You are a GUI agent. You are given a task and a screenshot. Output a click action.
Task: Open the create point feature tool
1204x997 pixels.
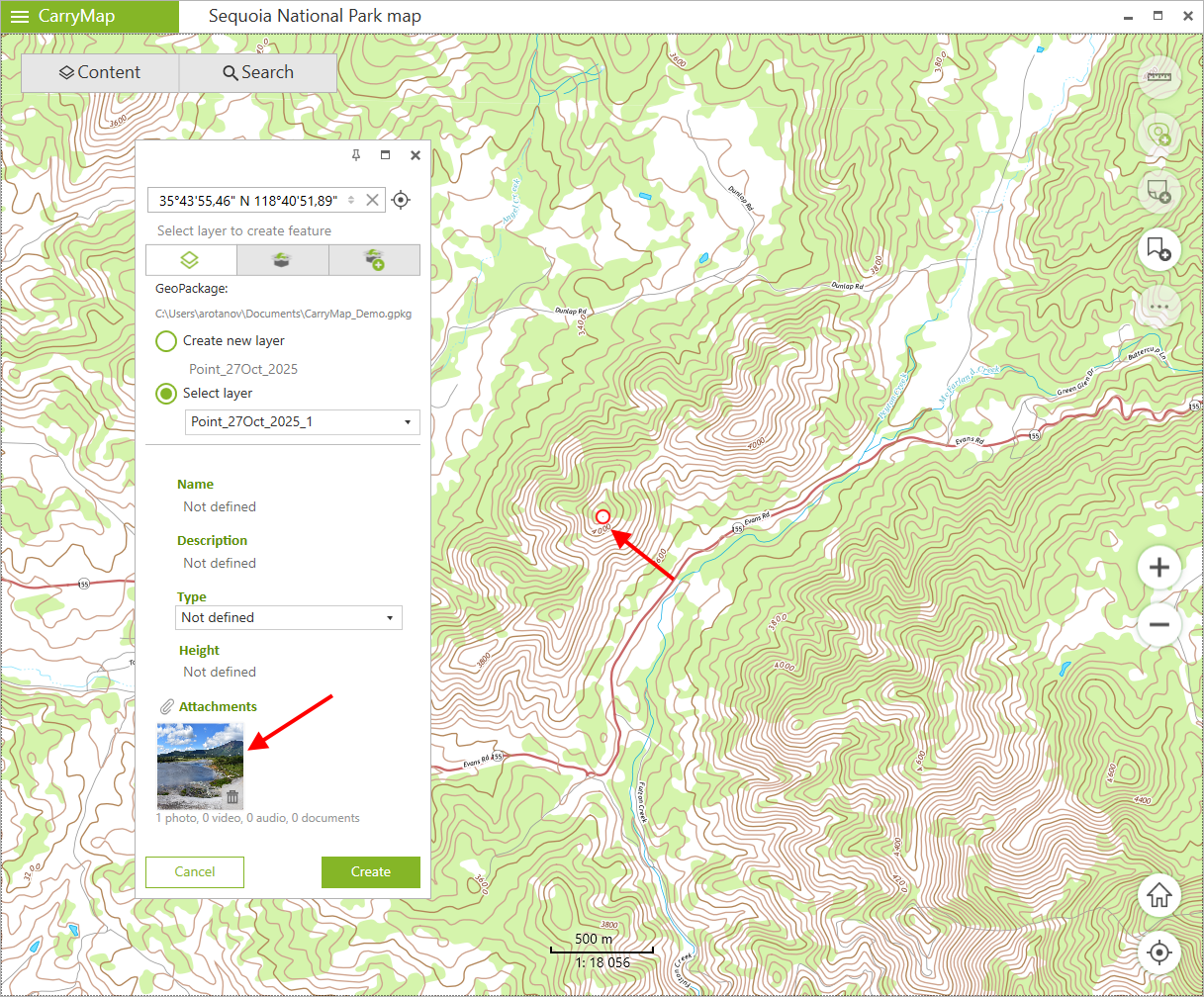click(x=1158, y=136)
